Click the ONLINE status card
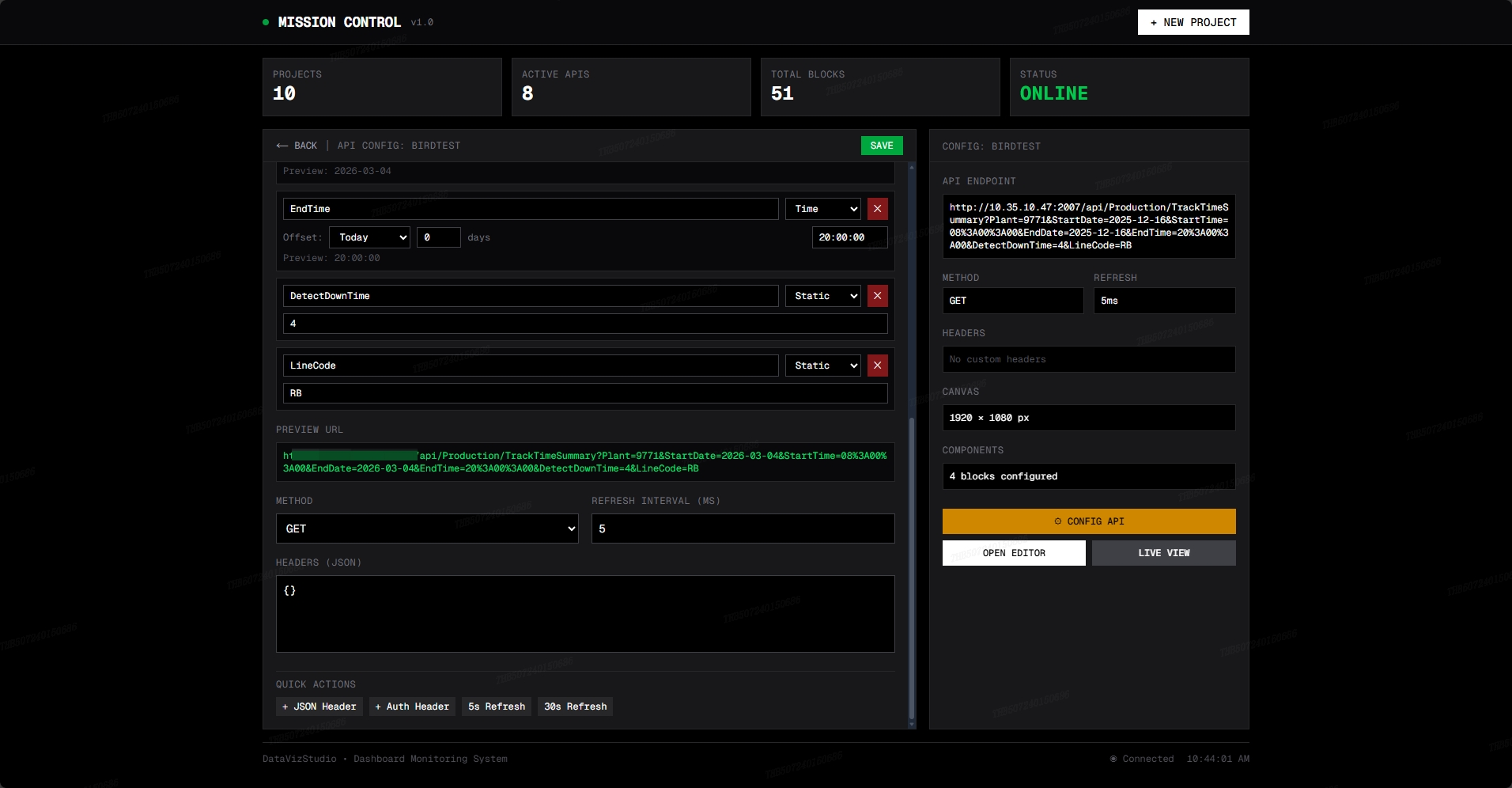The width and height of the screenshot is (1512, 788). [1129, 87]
